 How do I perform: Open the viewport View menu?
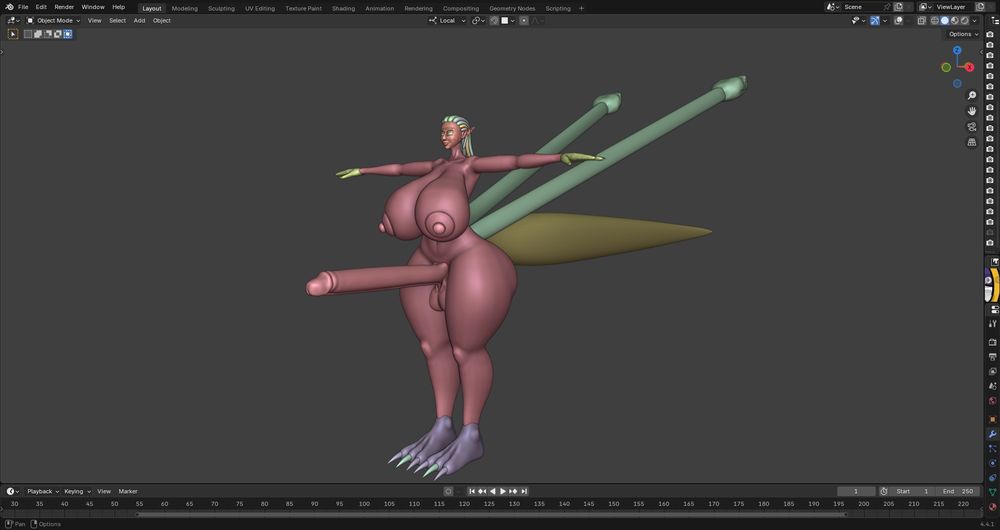pyautogui.click(x=94, y=20)
